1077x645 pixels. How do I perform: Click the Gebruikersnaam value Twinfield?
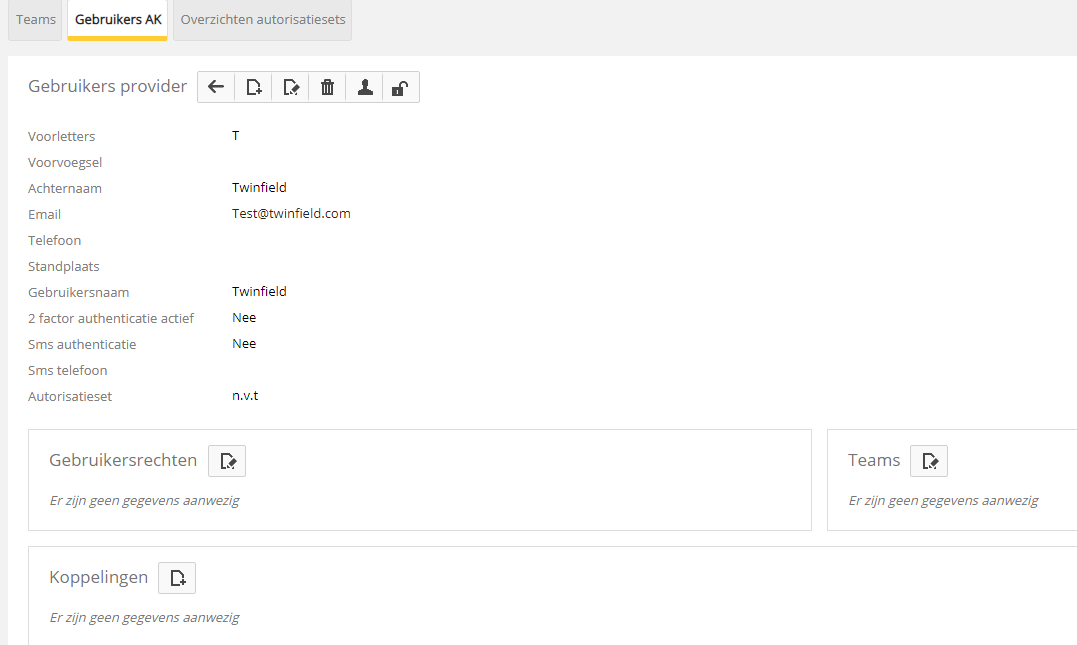coord(259,291)
